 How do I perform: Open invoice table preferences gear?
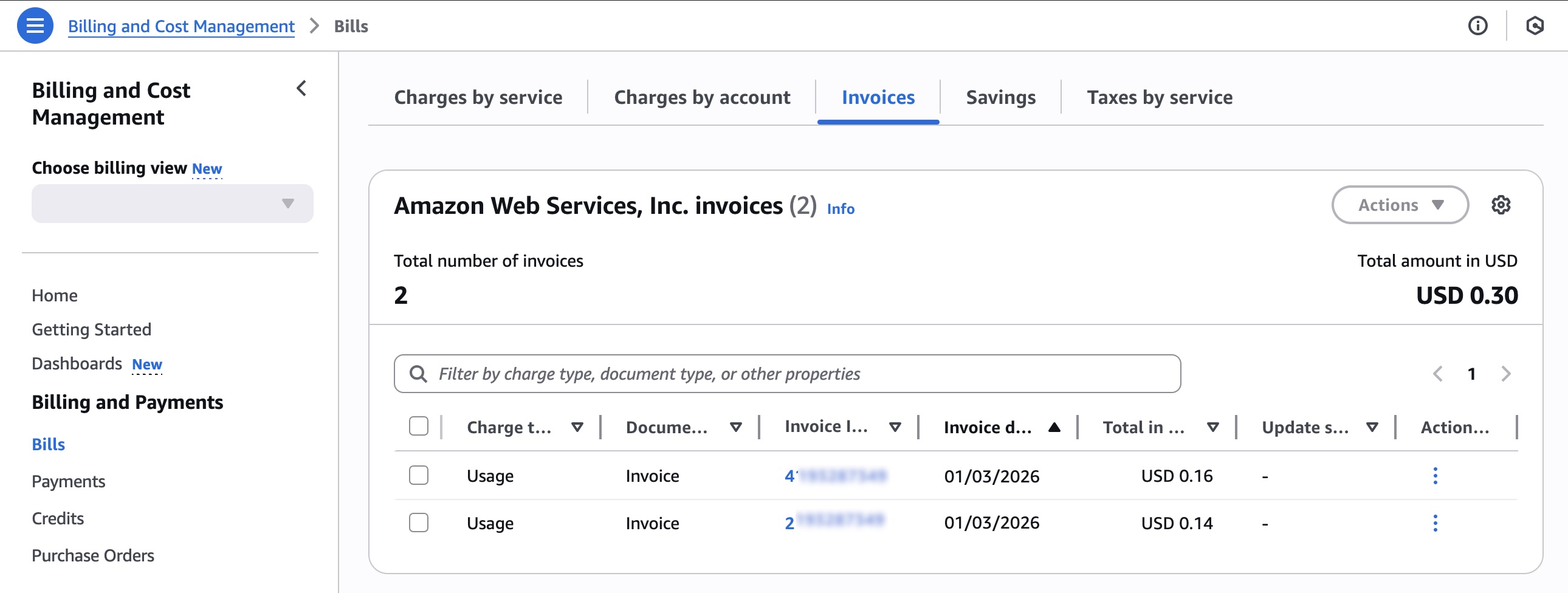coord(1501,205)
